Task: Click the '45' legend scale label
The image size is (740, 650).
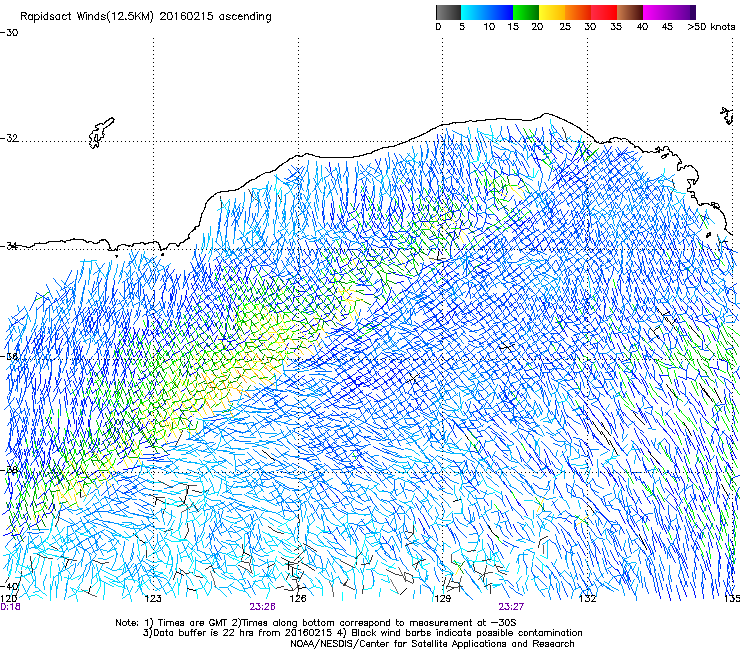Action: [667, 27]
